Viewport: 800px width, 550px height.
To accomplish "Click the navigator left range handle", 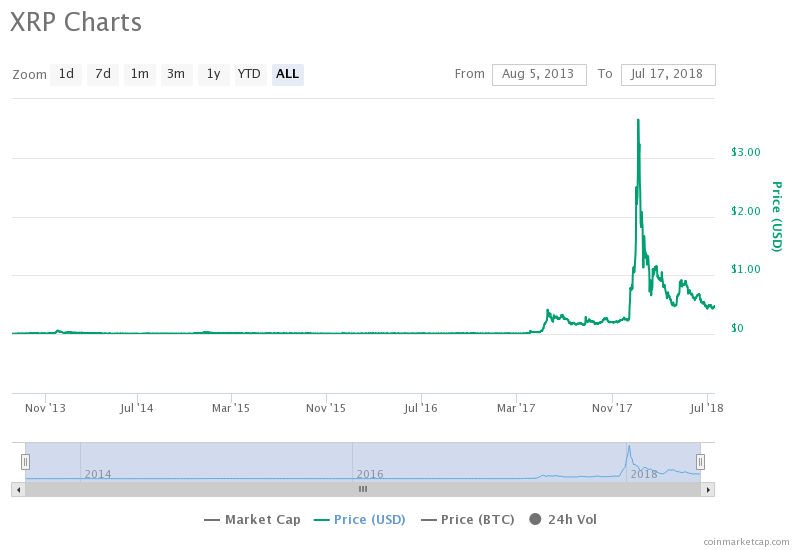I will click(x=26, y=462).
